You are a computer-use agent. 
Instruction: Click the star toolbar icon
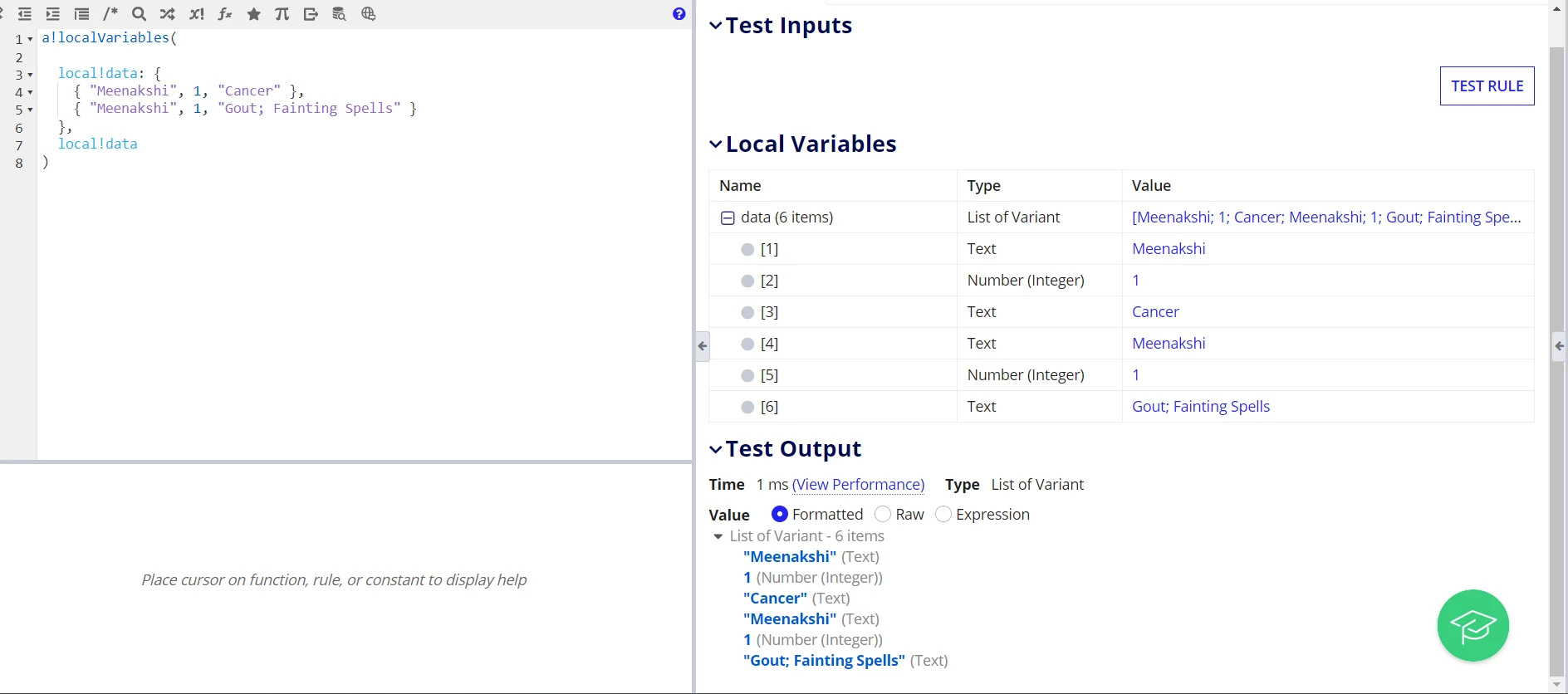(254, 14)
